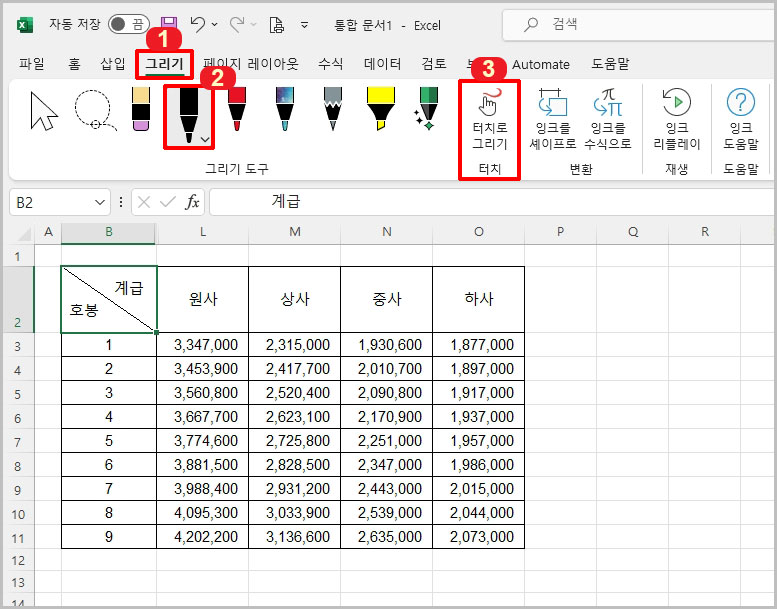Screen dimensions: 777x609
Task: Open Customize Quick Access Toolbar dropdown
Action: 305,25
